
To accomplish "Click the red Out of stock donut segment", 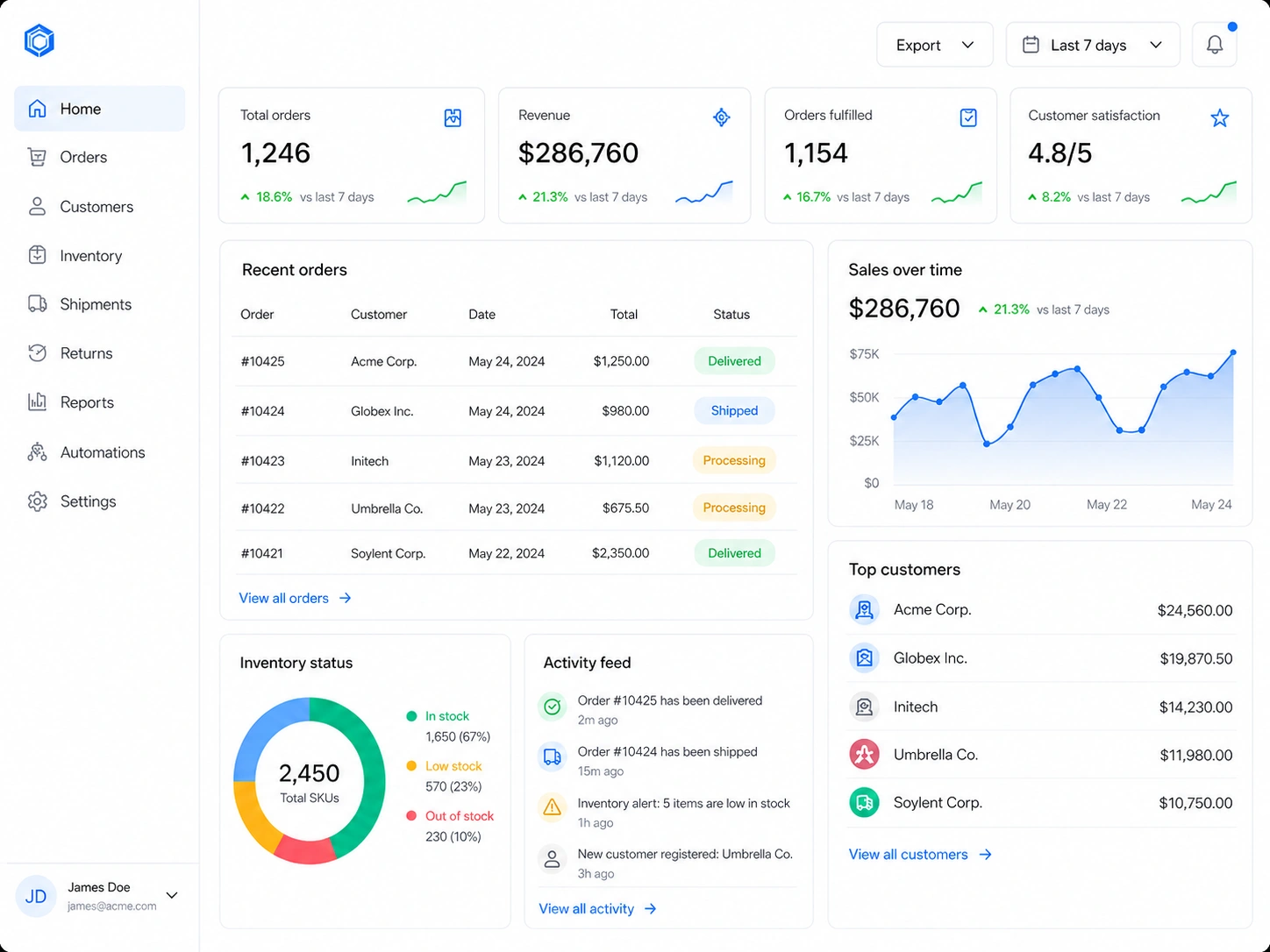I will [x=305, y=849].
